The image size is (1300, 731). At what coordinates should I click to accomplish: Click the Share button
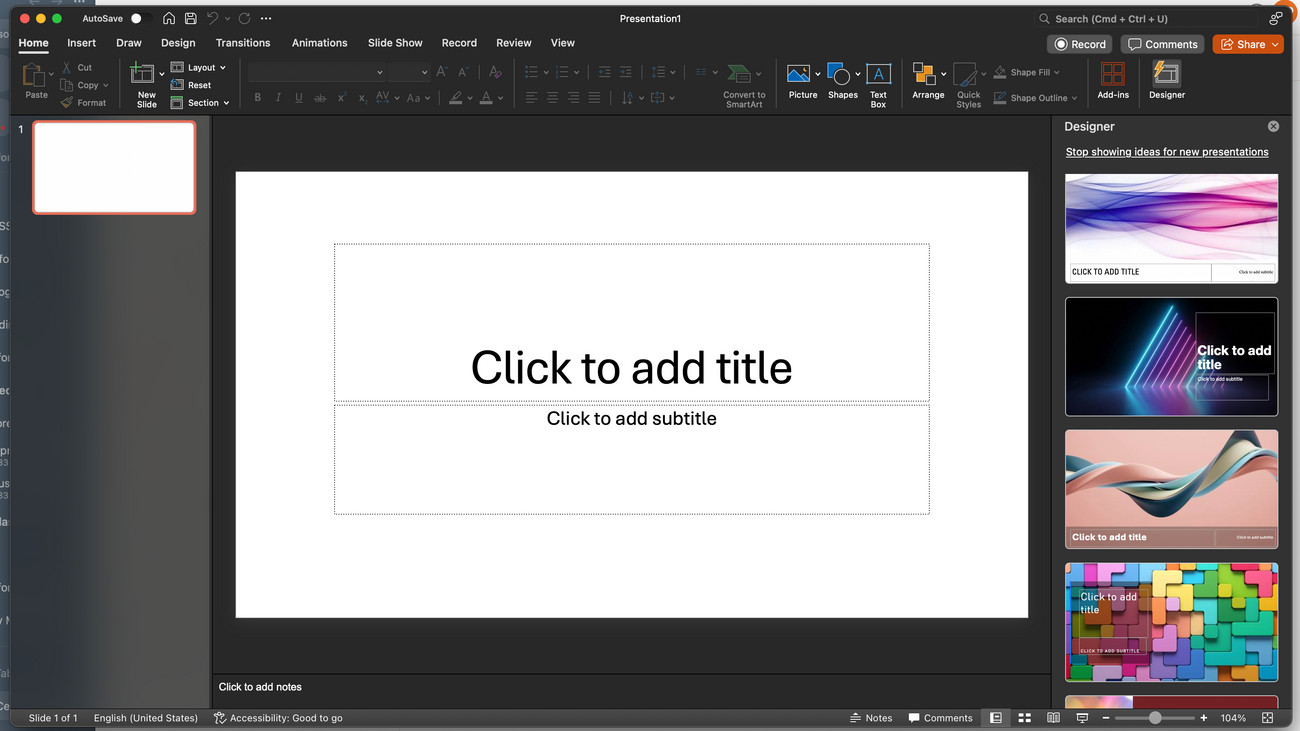(1247, 44)
